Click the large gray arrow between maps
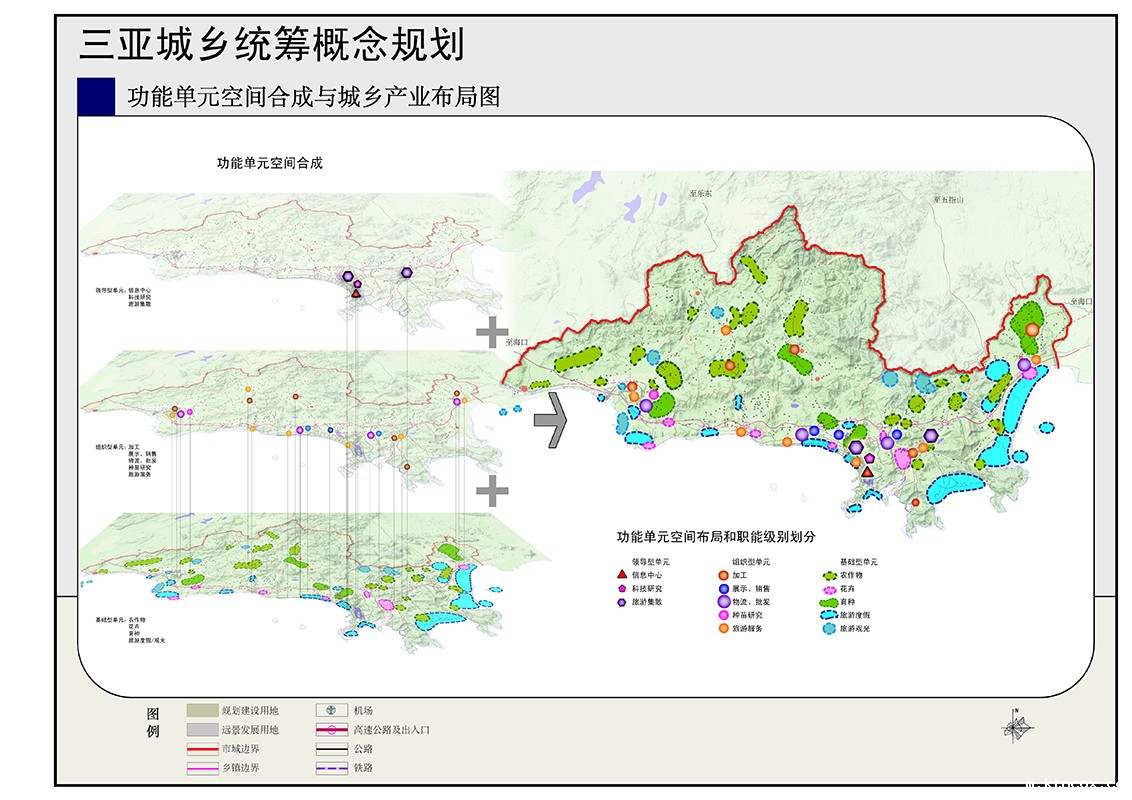Viewport: 1132px width, 800px height. click(x=550, y=421)
